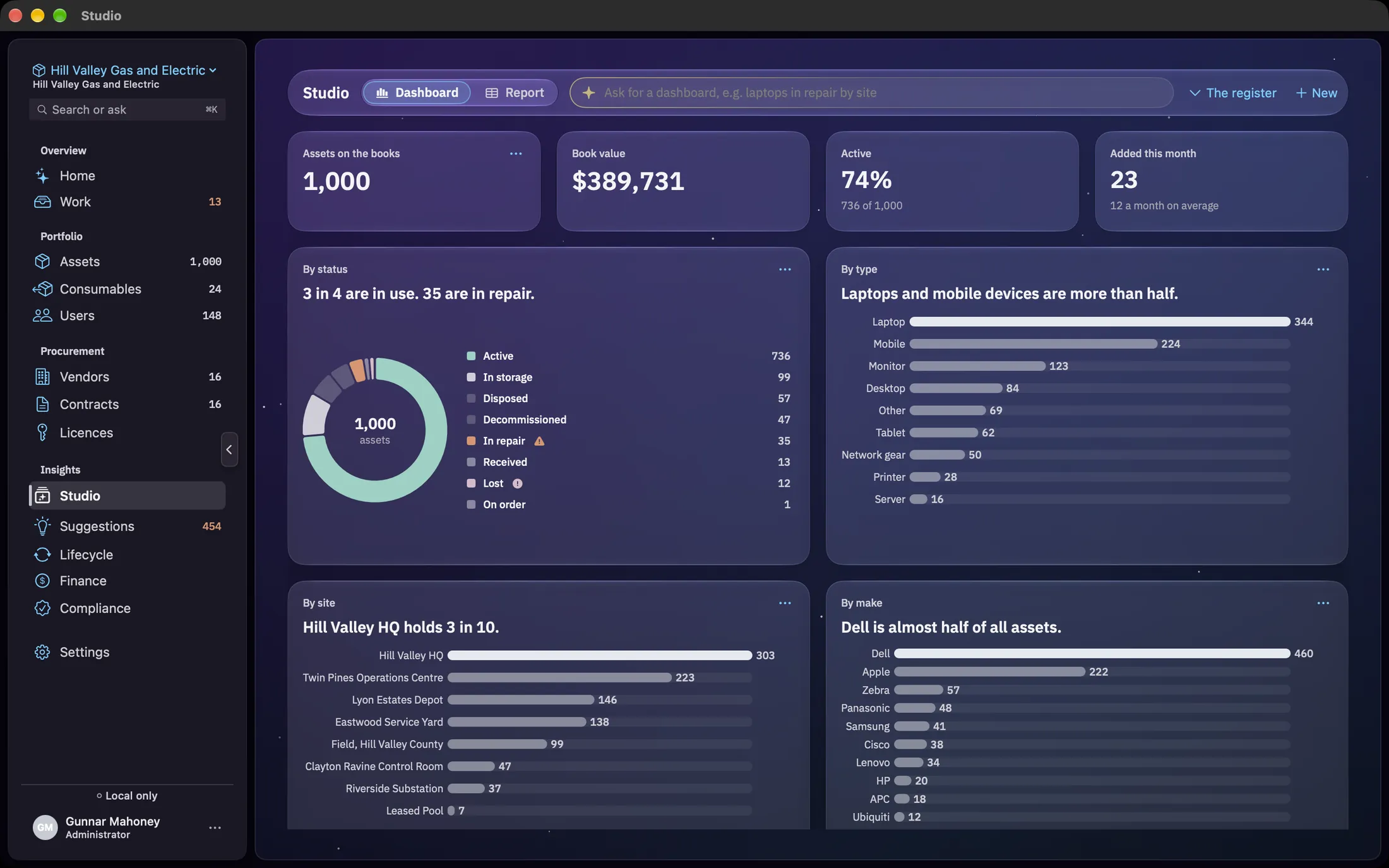Click the Licences key icon
The width and height of the screenshot is (1389, 868).
(42, 432)
